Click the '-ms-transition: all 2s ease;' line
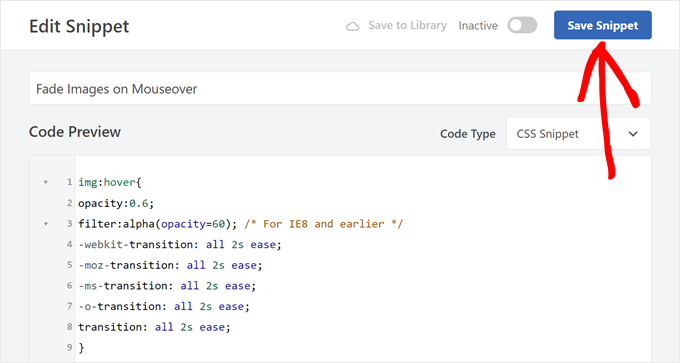The image size is (680, 363). [167, 286]
